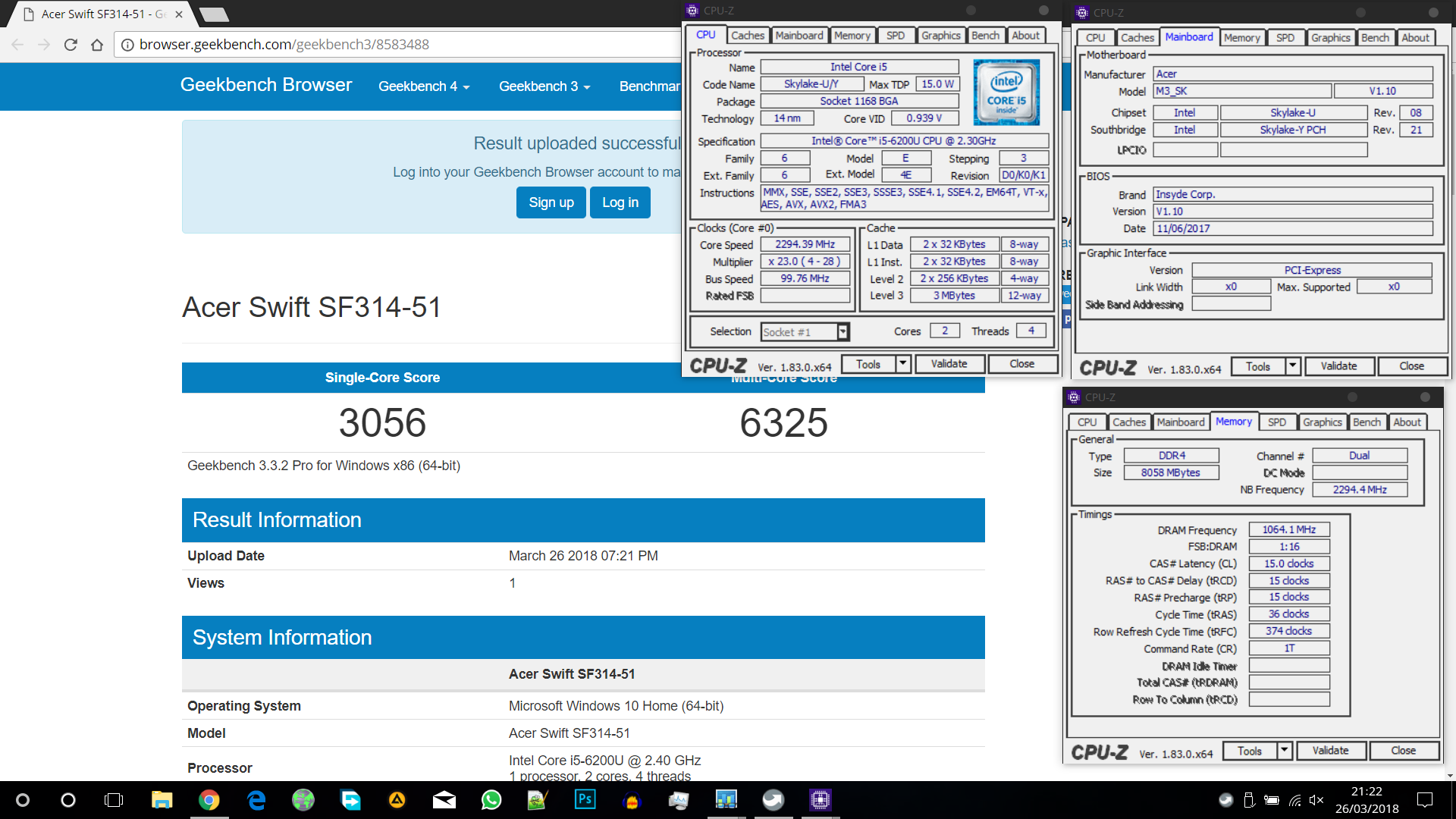Viewport: 1456px width, 819px height.
Task: Open Caches tab in Memory CPU-Z window
Action: tap(1129, 422)
